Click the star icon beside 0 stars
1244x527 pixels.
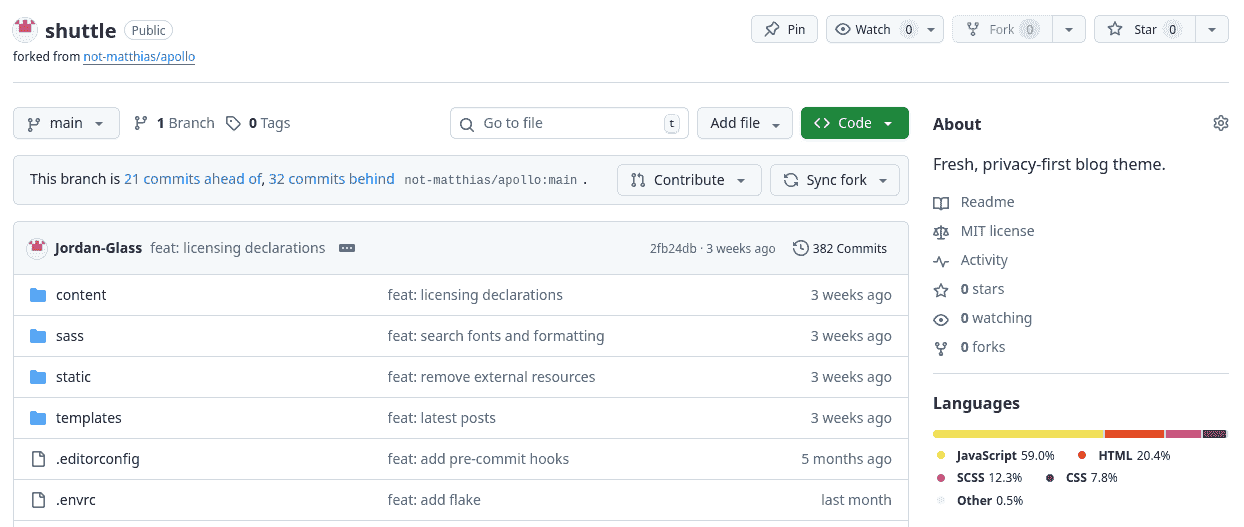[941, 290]
